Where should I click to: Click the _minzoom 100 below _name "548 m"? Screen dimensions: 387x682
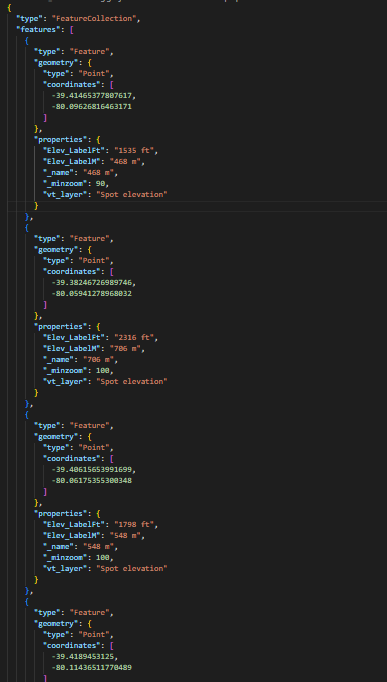(103, 557)
